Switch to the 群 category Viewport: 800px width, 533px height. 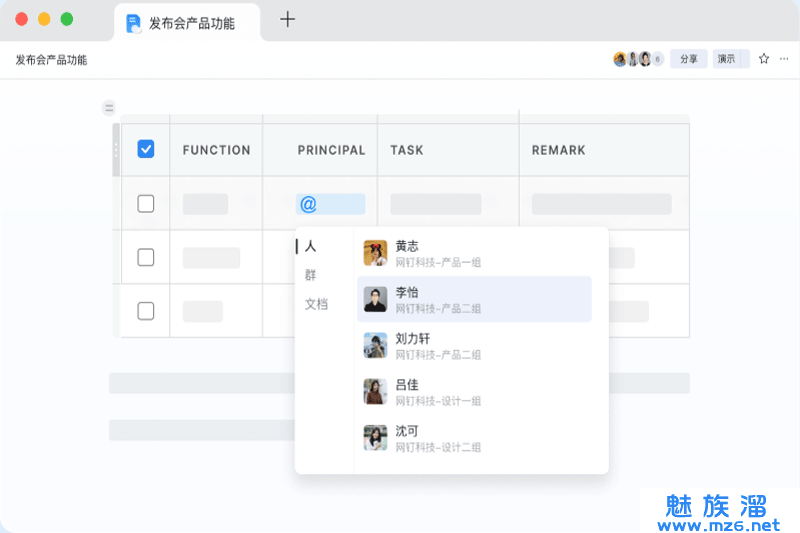pos(311,275)
